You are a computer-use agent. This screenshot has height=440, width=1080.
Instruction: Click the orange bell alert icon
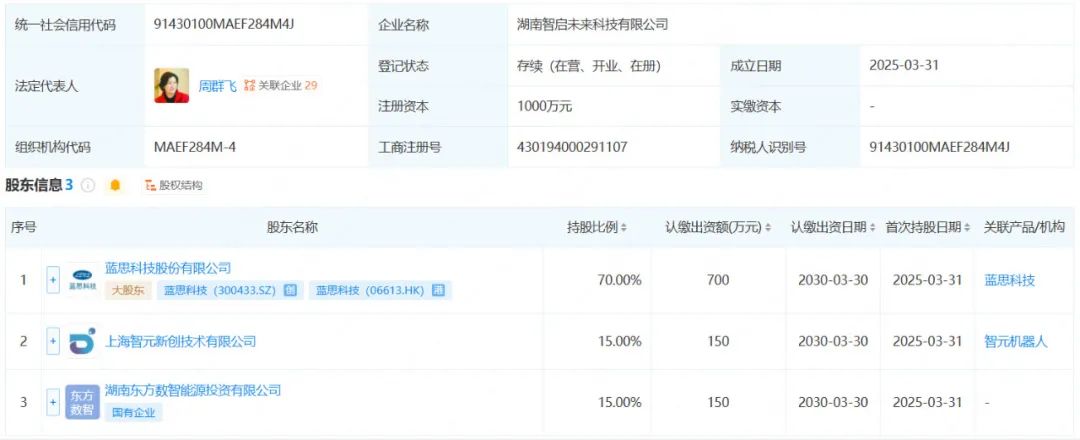(115, 185)
